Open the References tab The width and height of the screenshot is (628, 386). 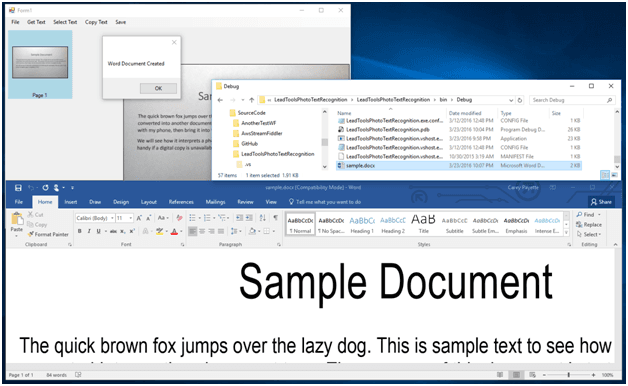(x=181, y=202)
